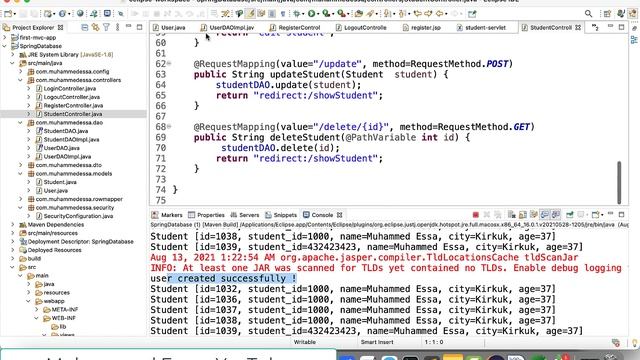This screenshot has height=360, width=640.
Task: Open the Console selection dropdown arrow
Action: (x=602, y=215)
